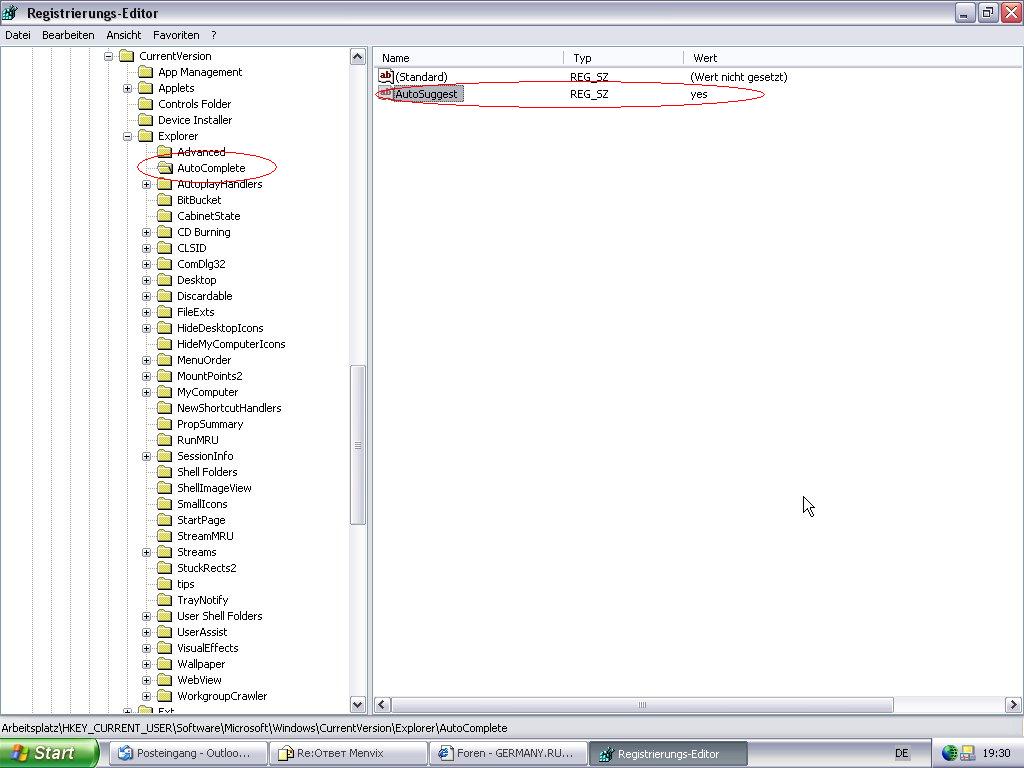Expand the AutoplayHandlers key
1024x768 pixels.
(146, 184)
